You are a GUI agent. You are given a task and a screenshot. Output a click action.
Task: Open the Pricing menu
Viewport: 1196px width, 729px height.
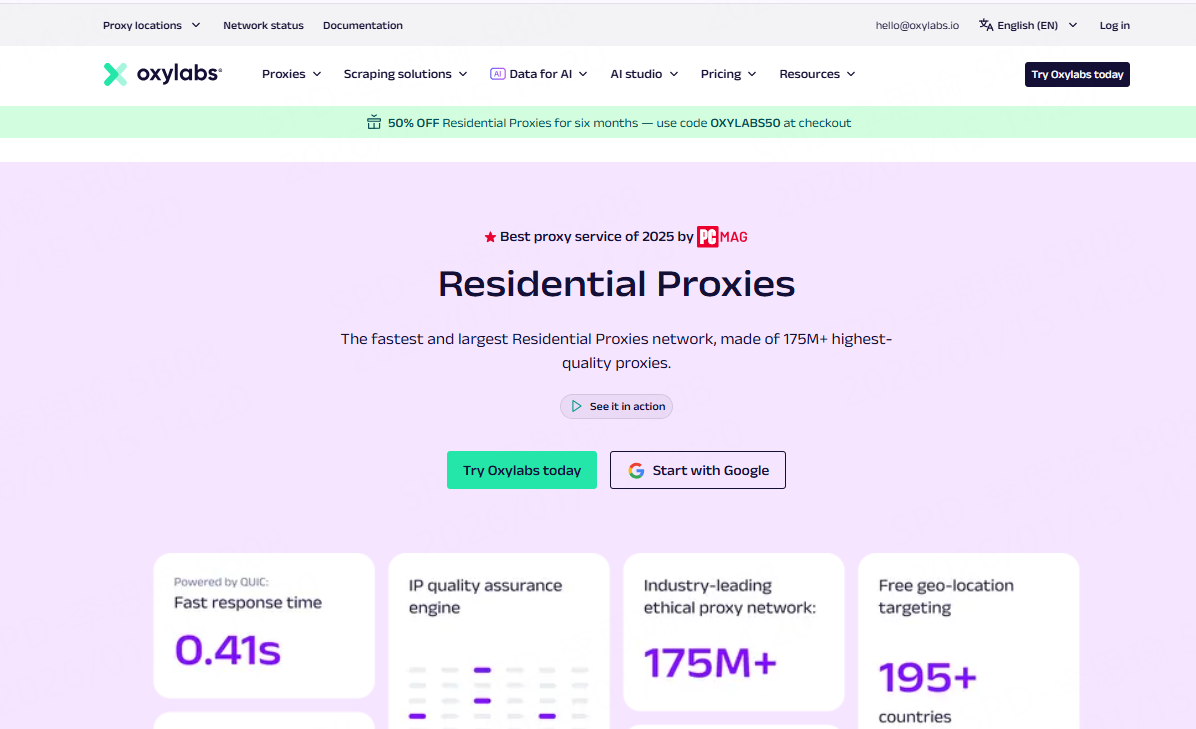[x=728, y=74]
